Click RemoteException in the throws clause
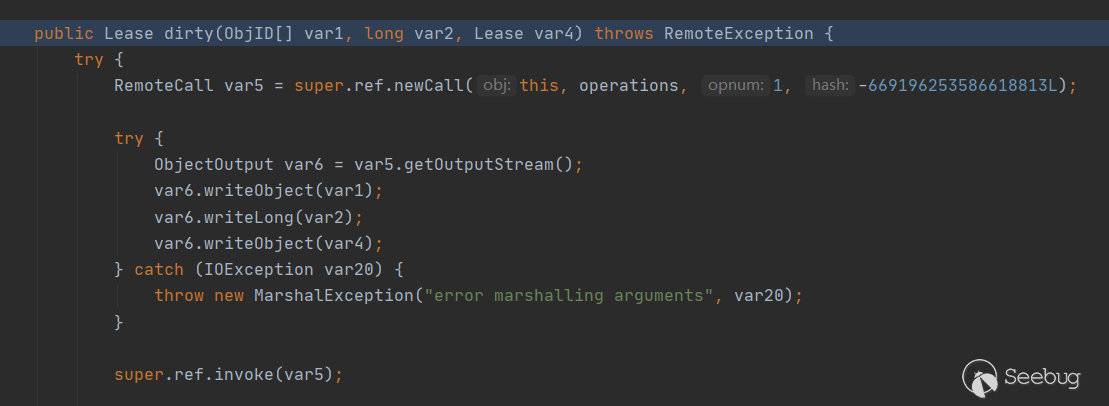 [x=738, y=34]
